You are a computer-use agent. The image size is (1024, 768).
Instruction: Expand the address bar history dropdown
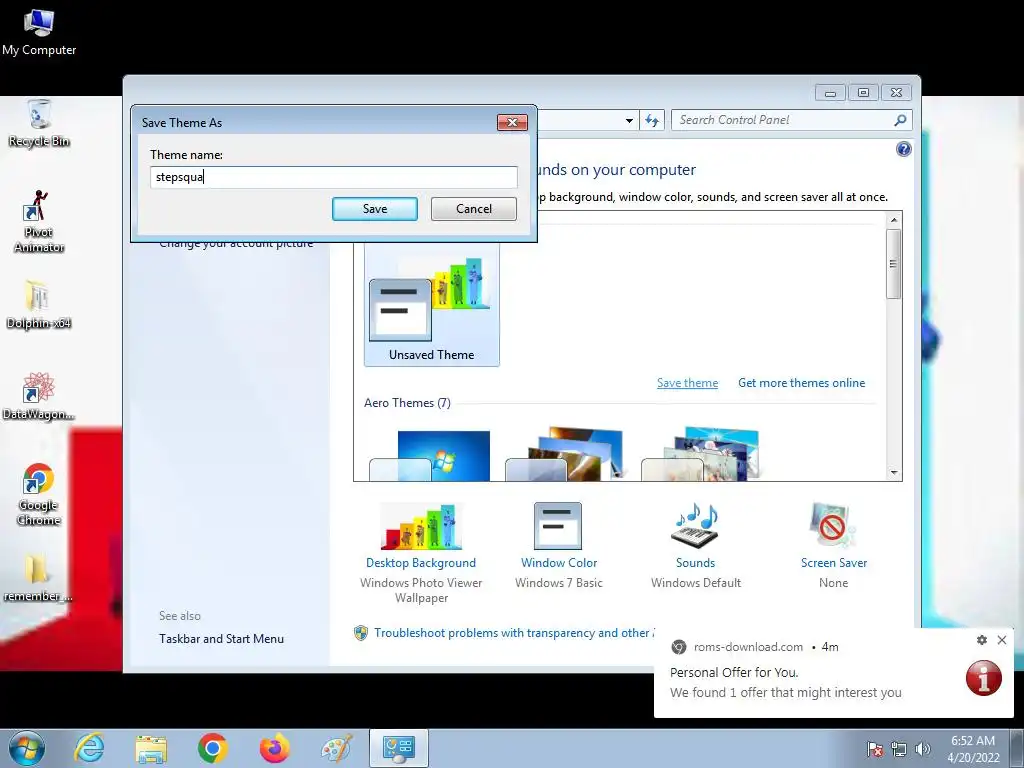tap(629, 121)
